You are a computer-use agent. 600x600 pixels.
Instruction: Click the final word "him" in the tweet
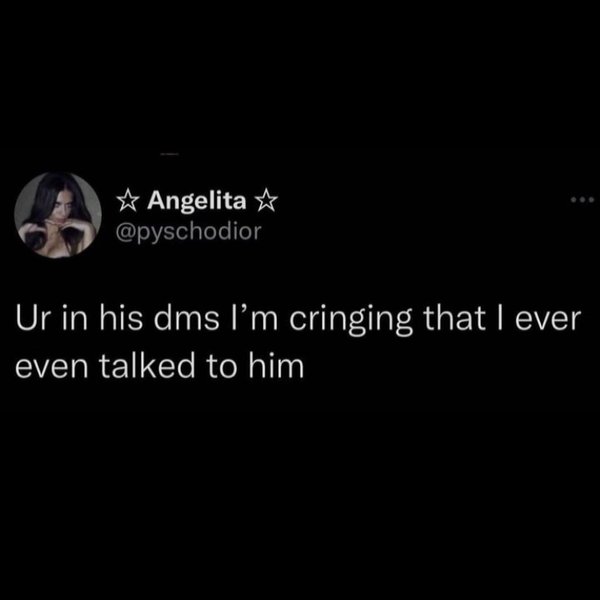(277, 366)
